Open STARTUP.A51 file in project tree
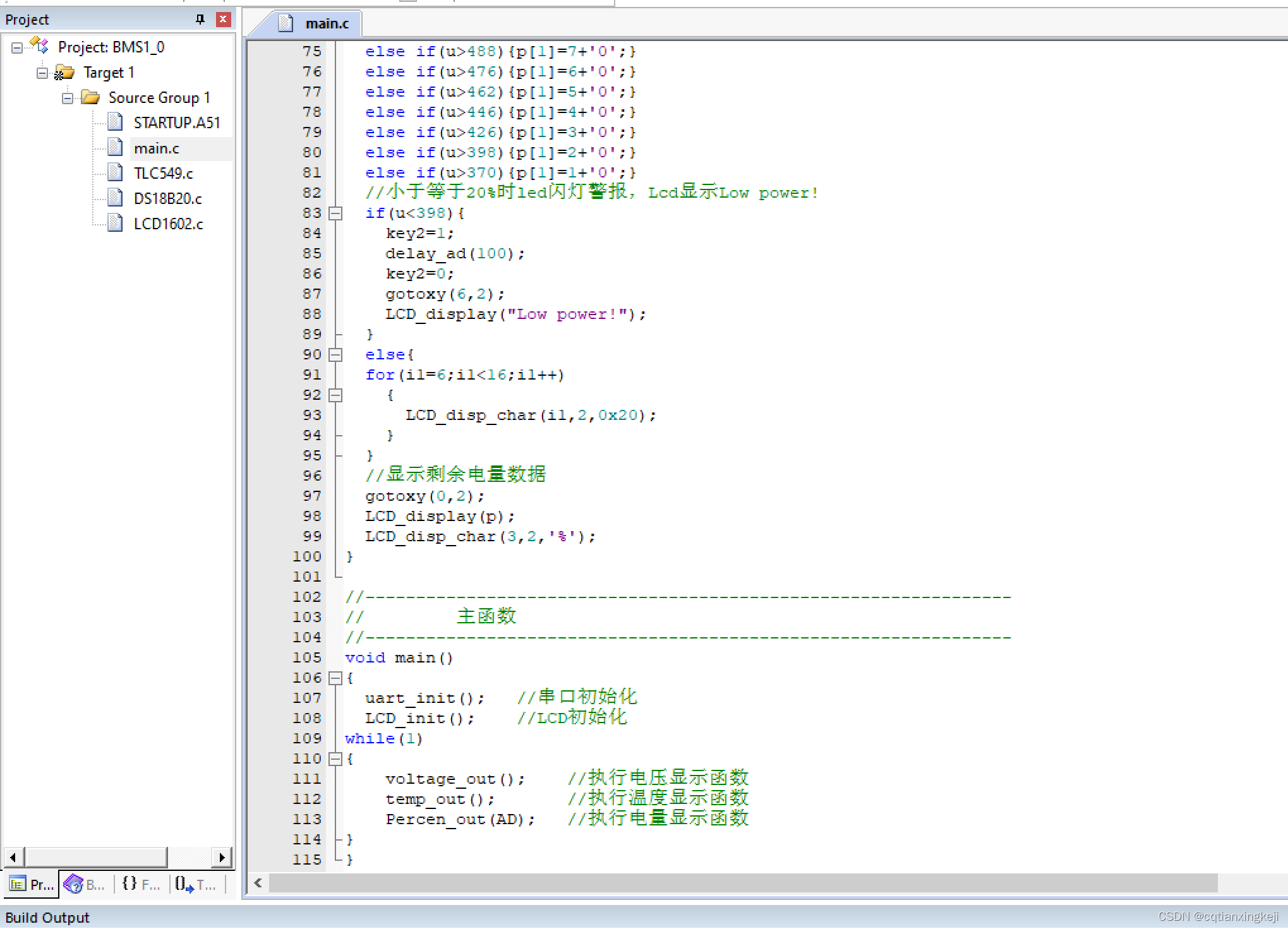 pos(176,123)
